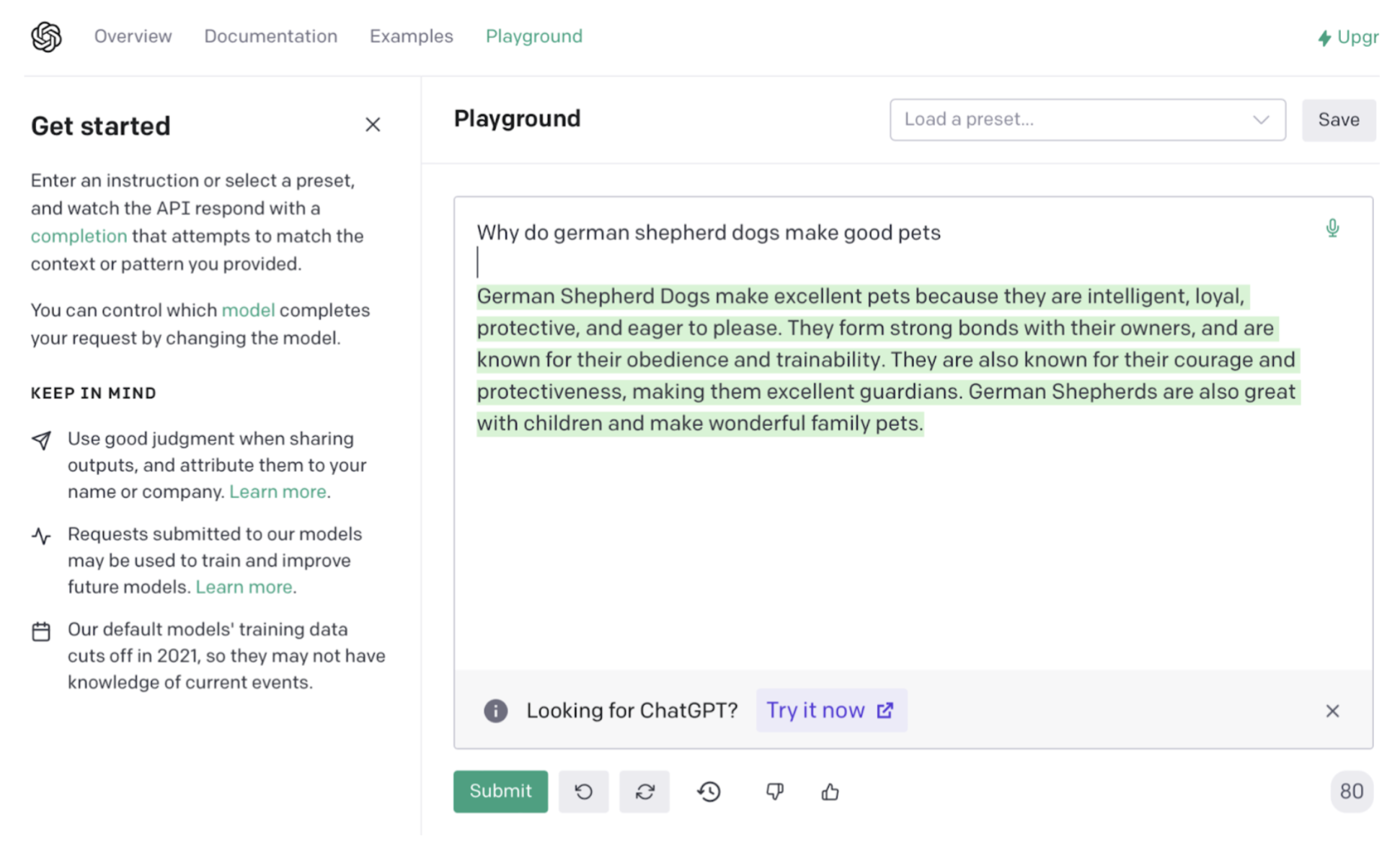Image resolution: width=1400 pixels, height=855 pixels.
Task: Click the prompt line about german shepherd
Action: click(708, 232)
